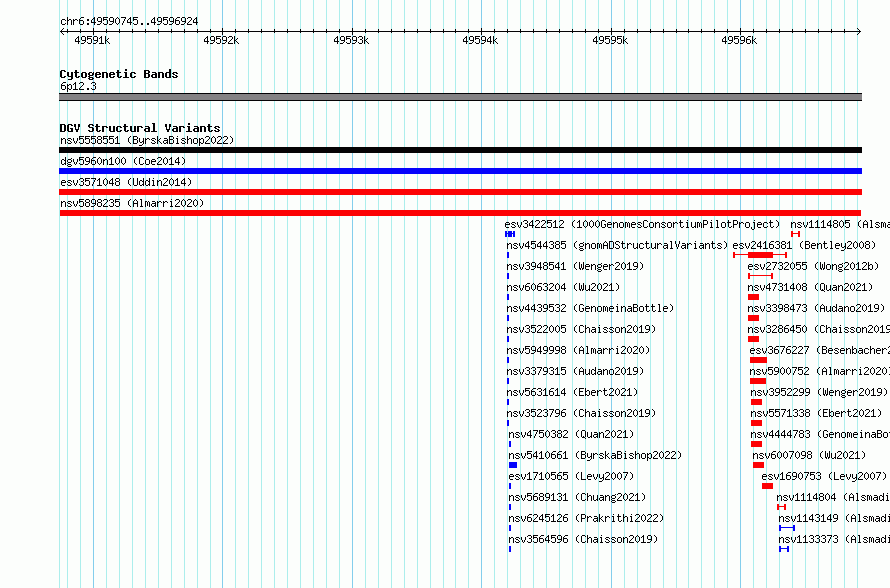The height and width of the screenshot is (588, 890).
Task: Click esv1690753 (Levy2007) label
Action: click(x=824, y=476)
